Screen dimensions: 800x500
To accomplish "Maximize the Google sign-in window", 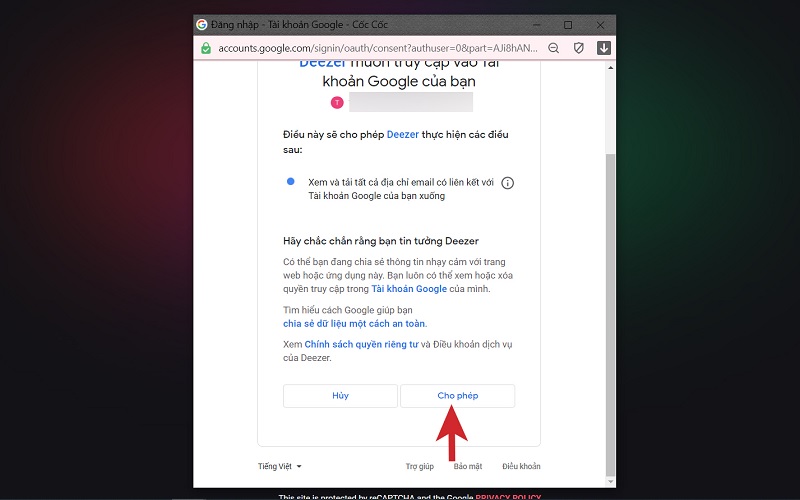I will point(568,24).
